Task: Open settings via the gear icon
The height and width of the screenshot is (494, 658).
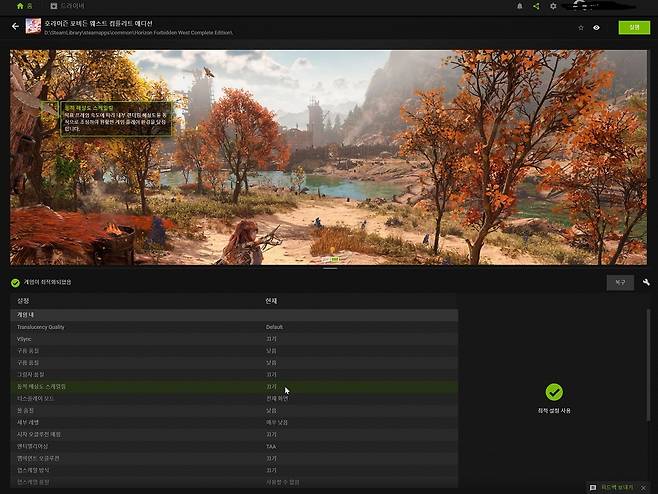Action: point(553,6)
